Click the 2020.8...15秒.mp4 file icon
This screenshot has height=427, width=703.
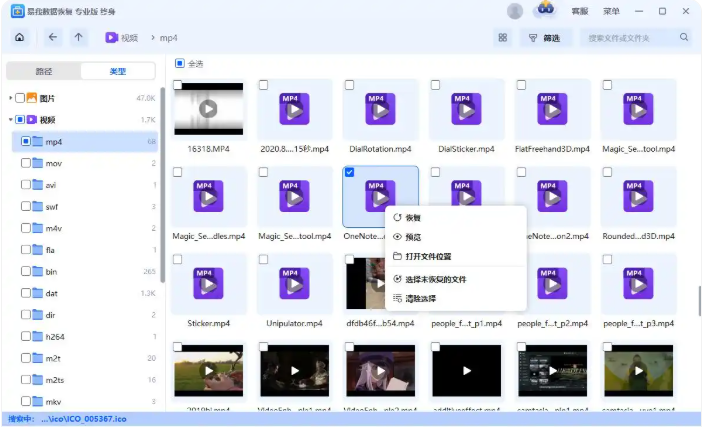point(294,109)
